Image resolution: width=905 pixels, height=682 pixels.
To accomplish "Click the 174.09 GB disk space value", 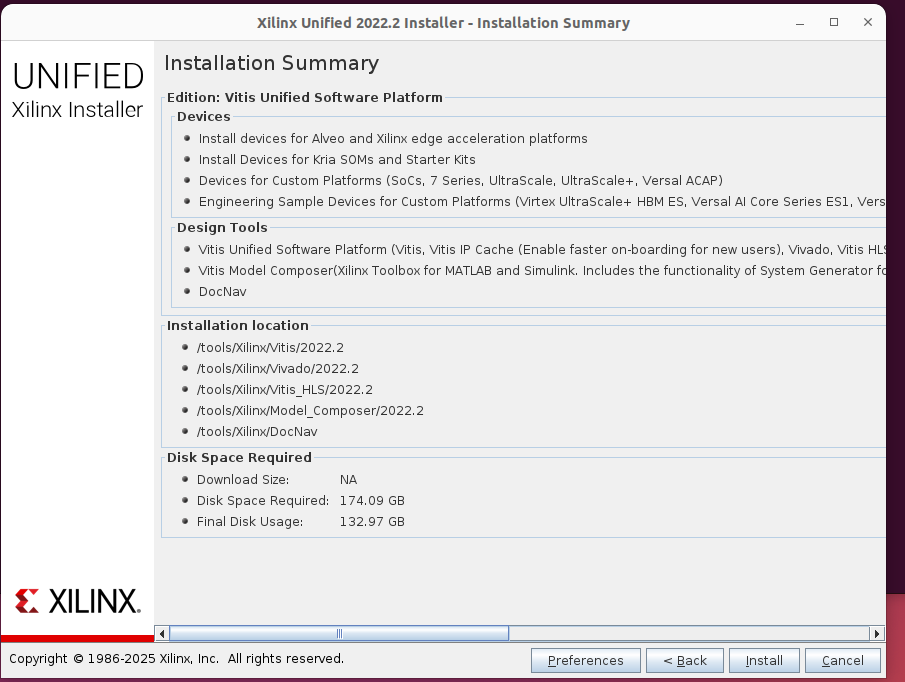I will [372, 500].
